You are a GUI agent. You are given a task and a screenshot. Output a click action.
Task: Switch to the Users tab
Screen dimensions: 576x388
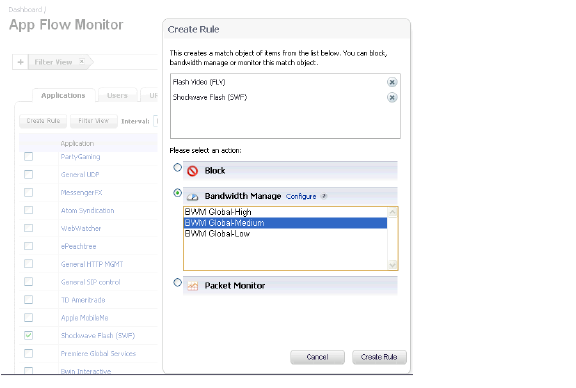point(117,96)
